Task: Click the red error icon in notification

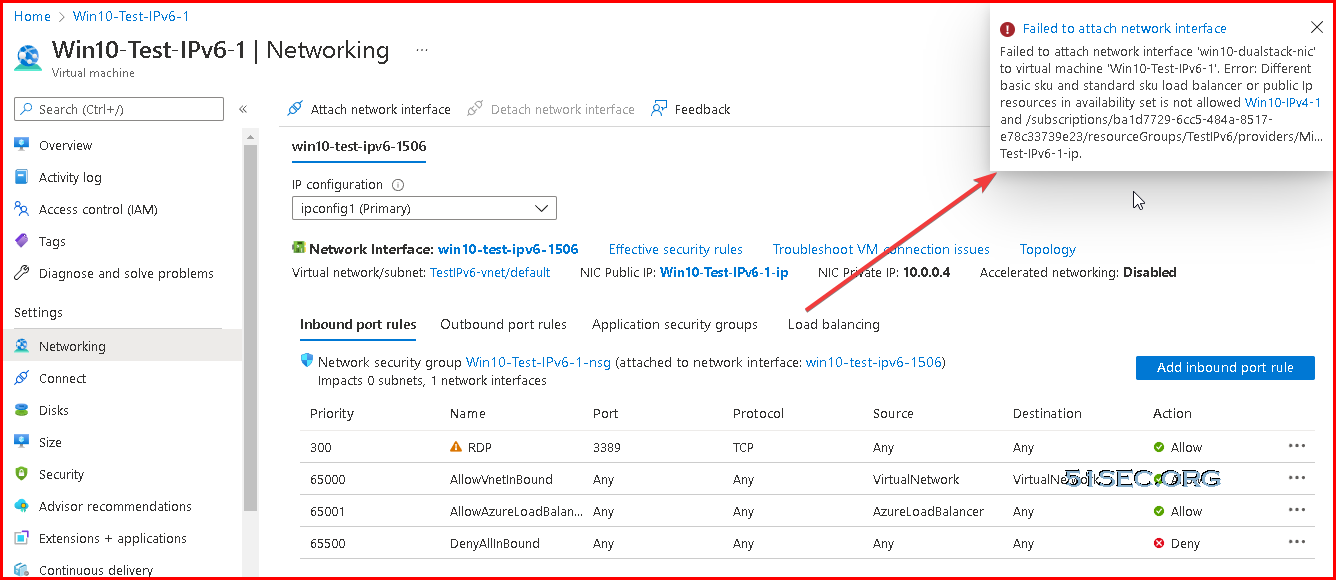Action: (x=1008, y=29)
